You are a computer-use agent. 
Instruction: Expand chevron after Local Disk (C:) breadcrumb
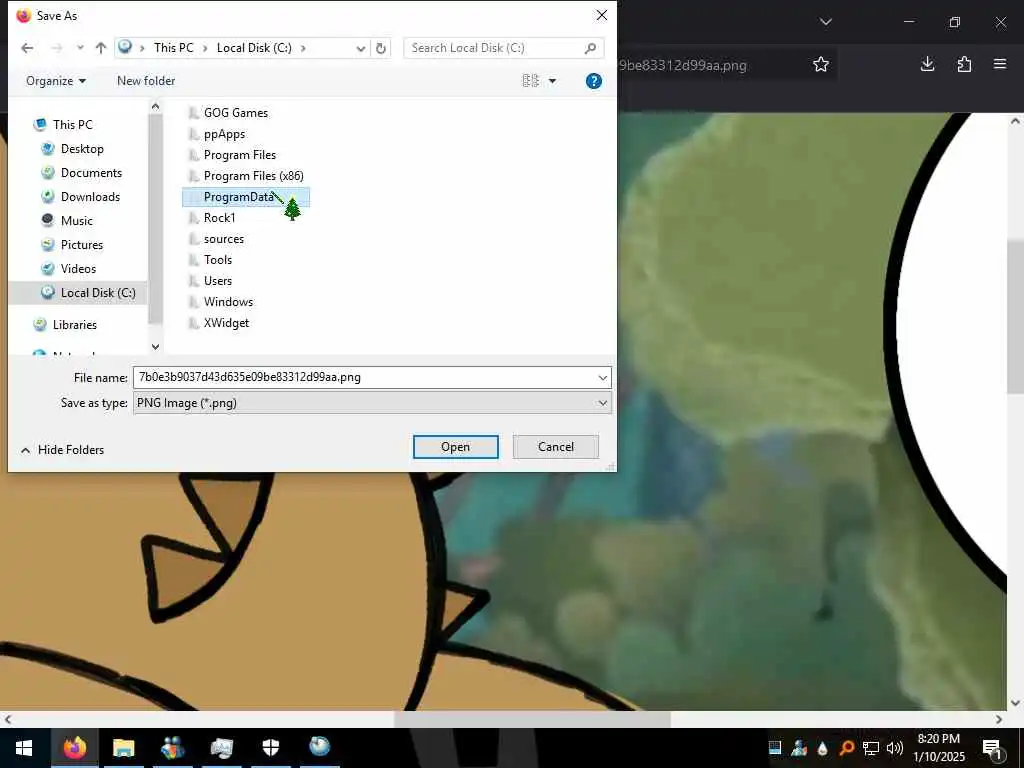[303, 48]
